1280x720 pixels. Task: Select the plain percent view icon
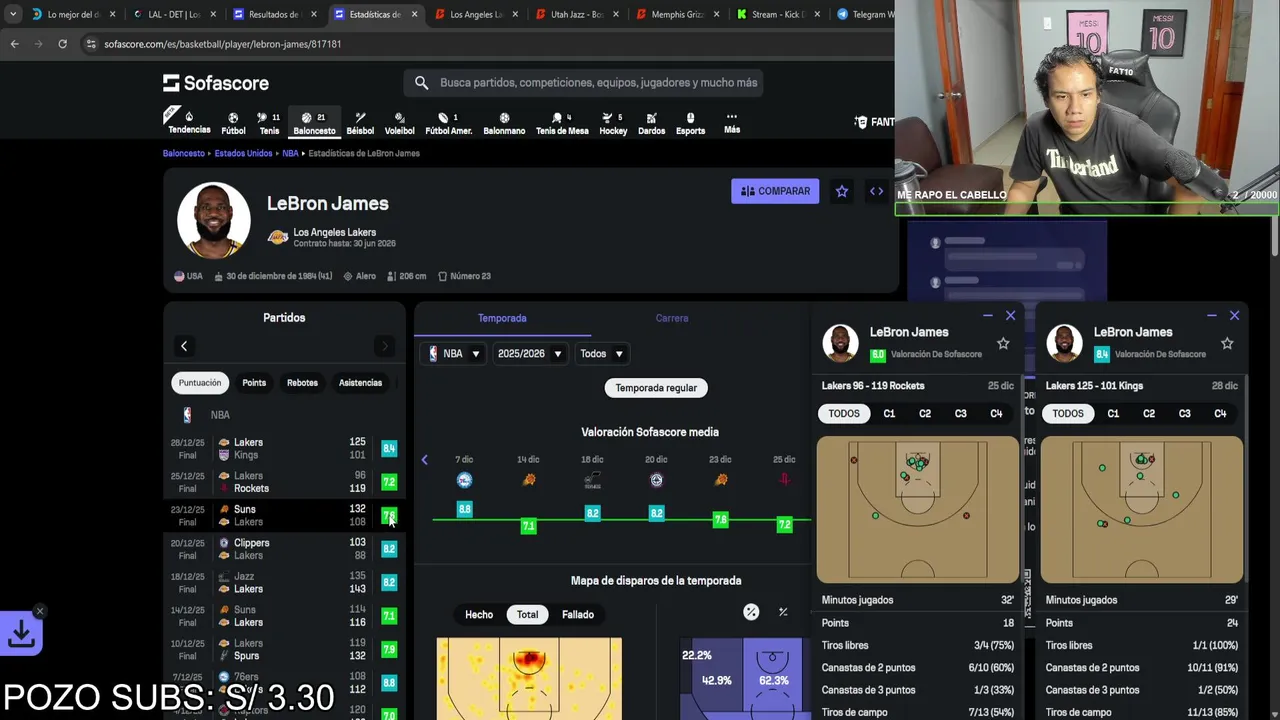point(783,612)
